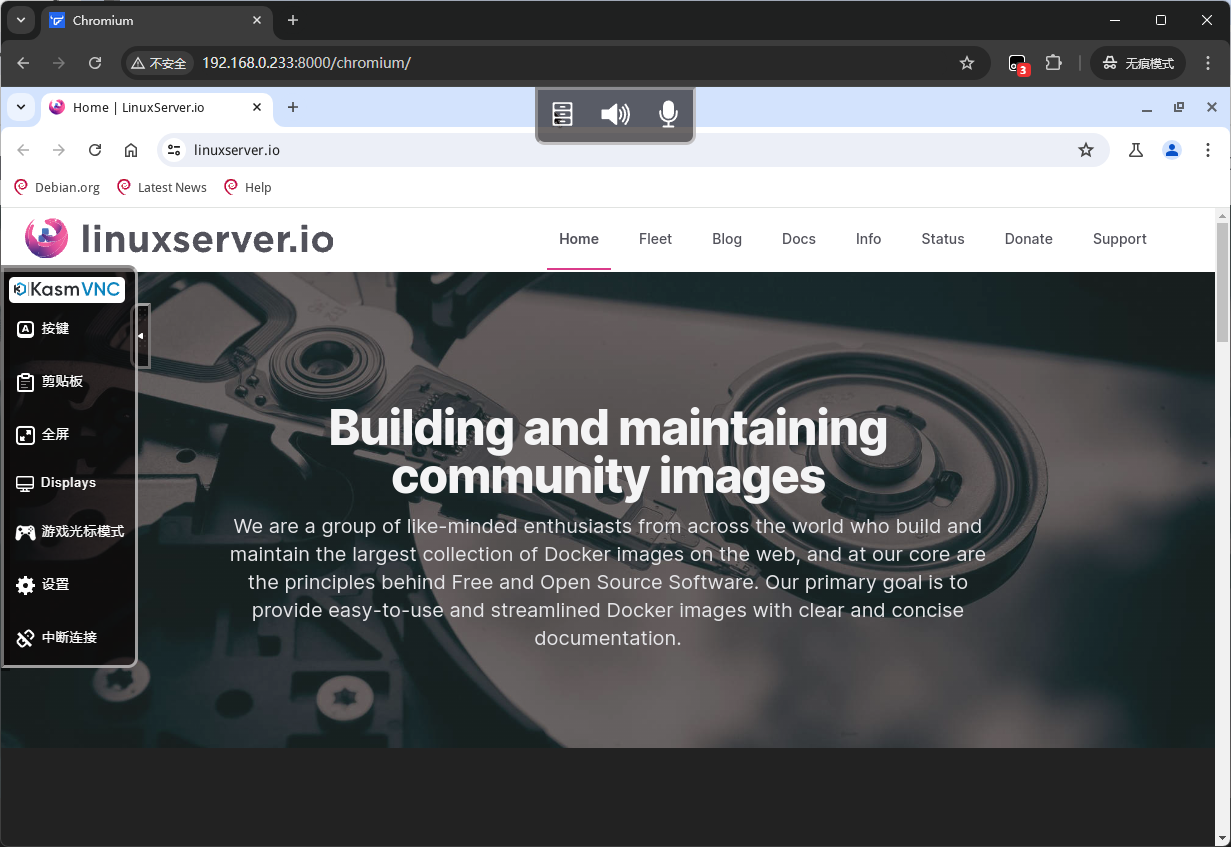Reload the outer browser page
Viewport: 1231px width, 847px height.
pyautogui.click(x=95, y=63)
